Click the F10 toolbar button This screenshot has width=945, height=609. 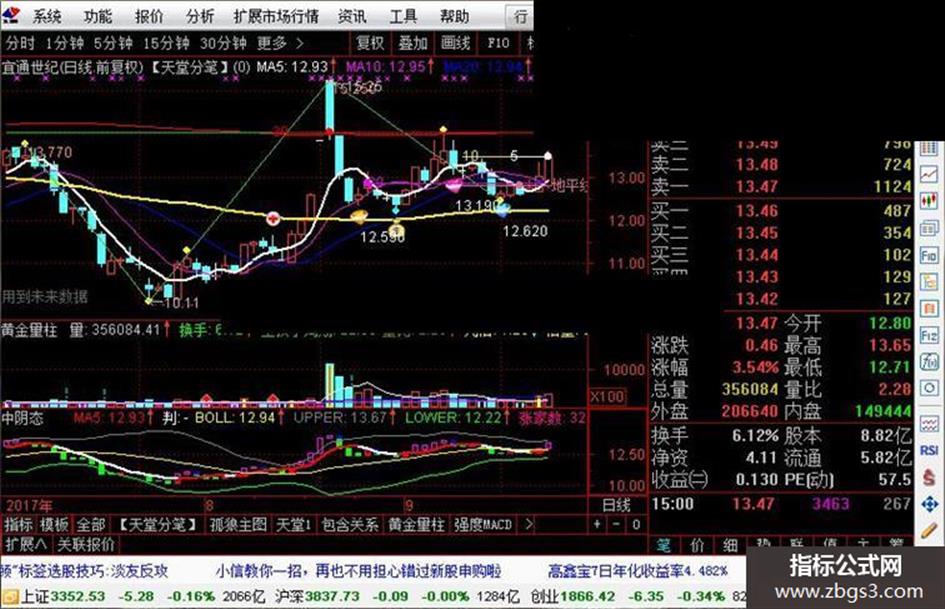pyautogui.click(x=498, y=43)
